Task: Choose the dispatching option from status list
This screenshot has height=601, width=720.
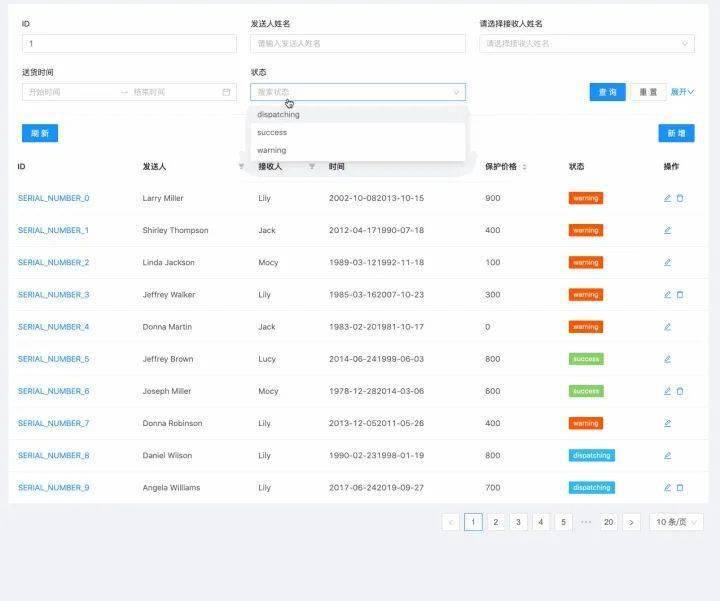Action: (278, 114)
